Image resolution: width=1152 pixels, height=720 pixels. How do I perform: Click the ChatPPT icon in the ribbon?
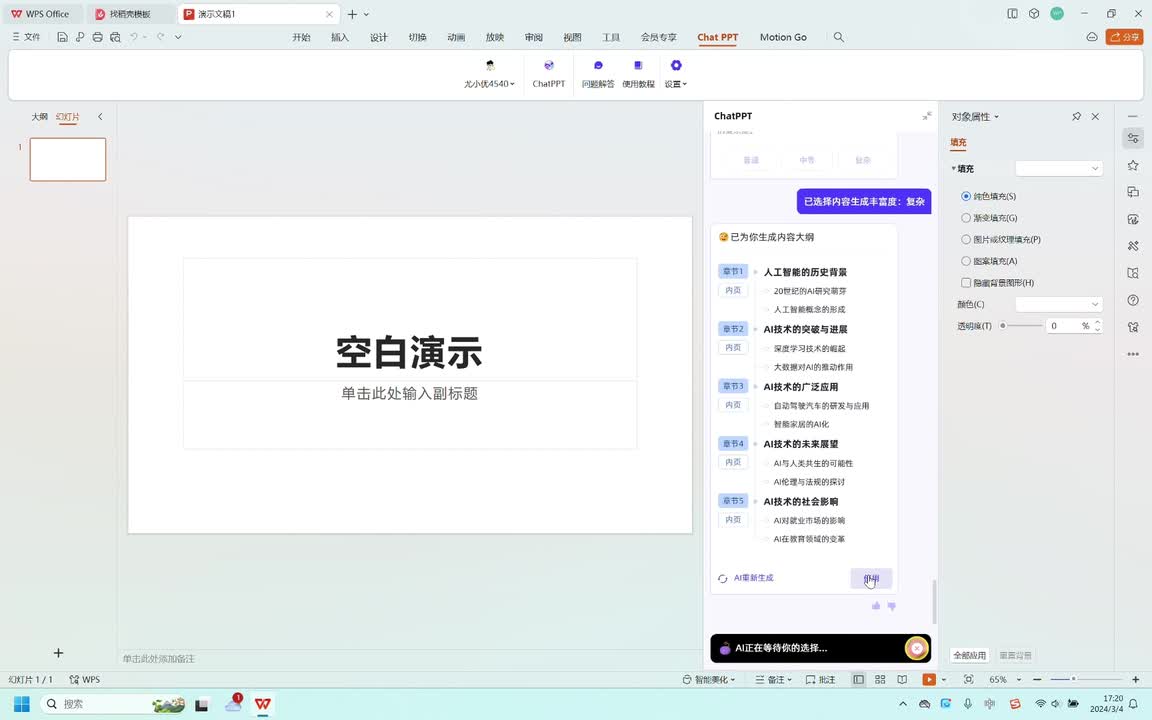[548, 66]
